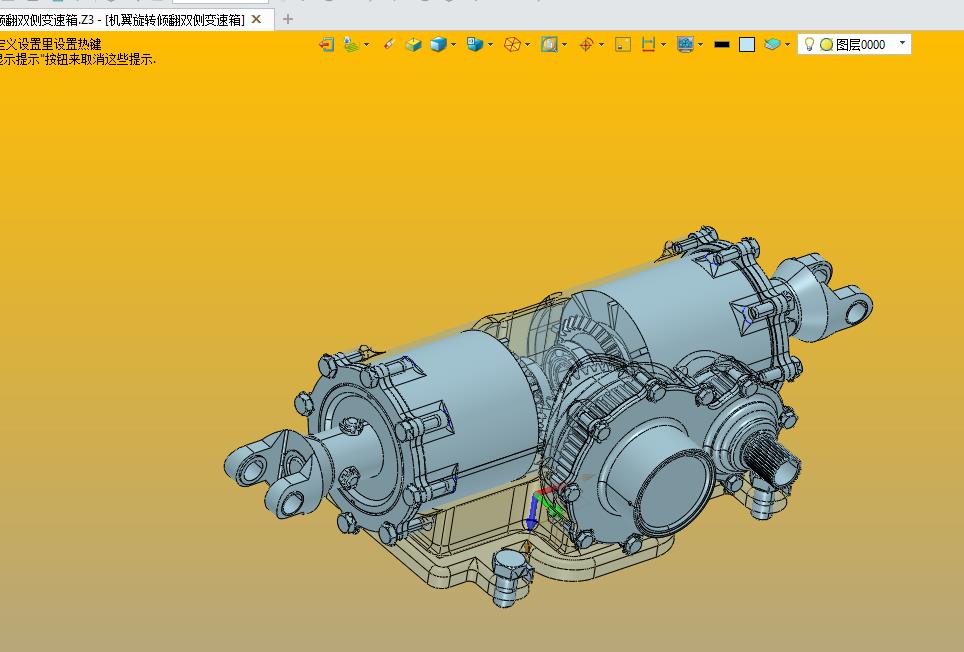Select the blue shaded cube icon
Image resolution: width=964 pixels, height=652 pixels.
pyautogui.click(x=438, y=44)
